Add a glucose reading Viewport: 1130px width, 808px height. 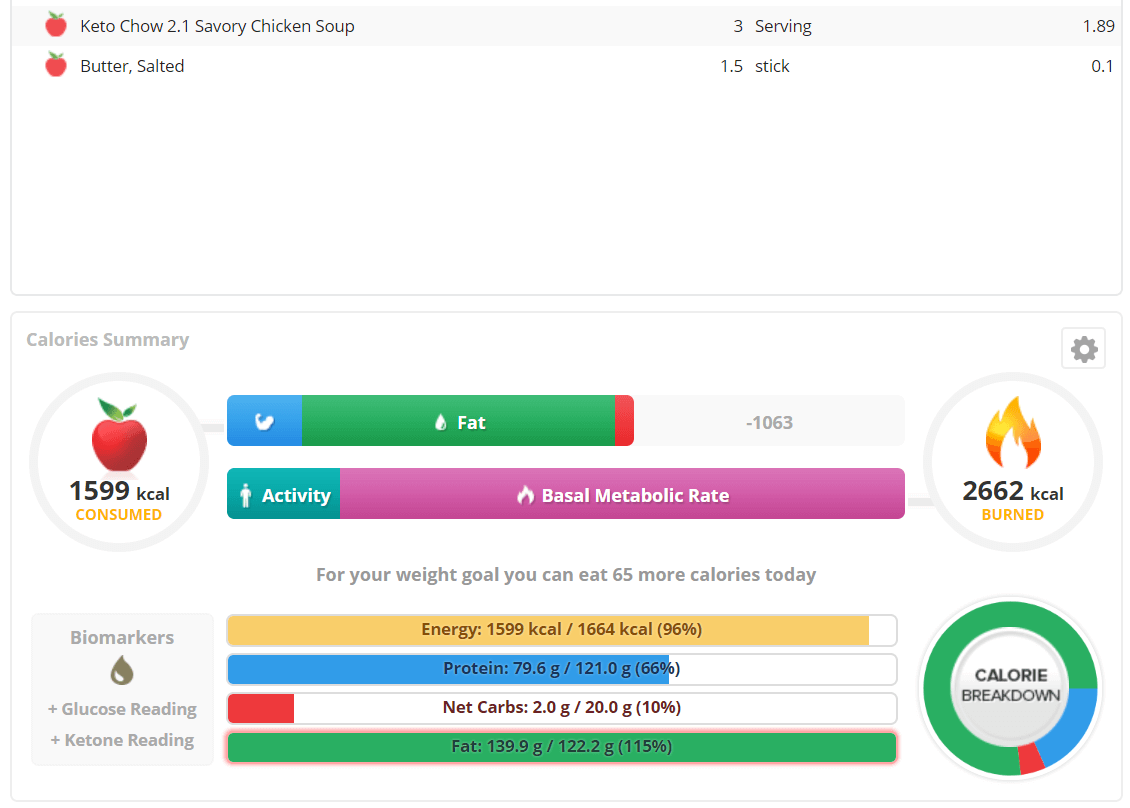(x=122, y=709)
